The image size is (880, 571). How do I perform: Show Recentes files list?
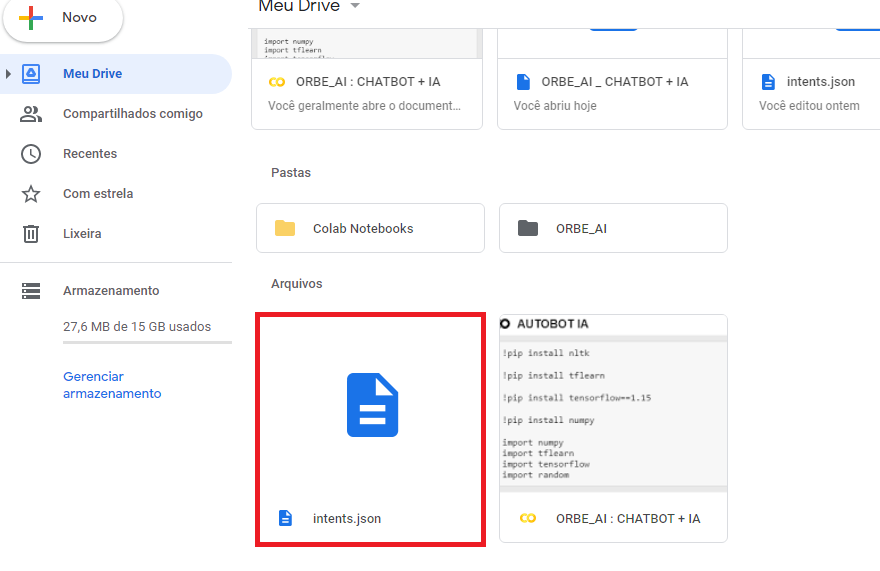pyautogui.click(x=90, y=154)
